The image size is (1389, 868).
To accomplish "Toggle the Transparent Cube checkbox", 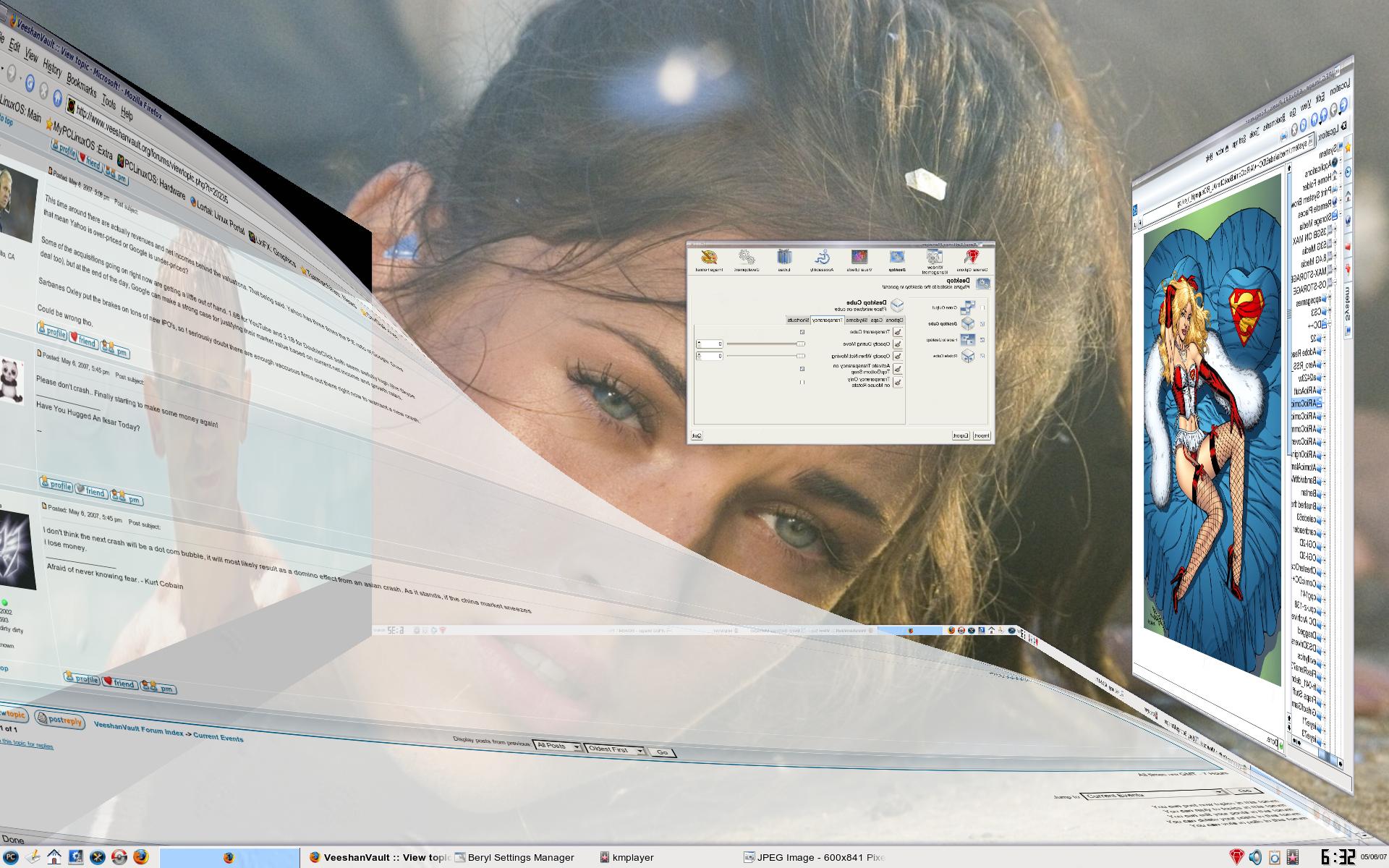I will 802,332.
